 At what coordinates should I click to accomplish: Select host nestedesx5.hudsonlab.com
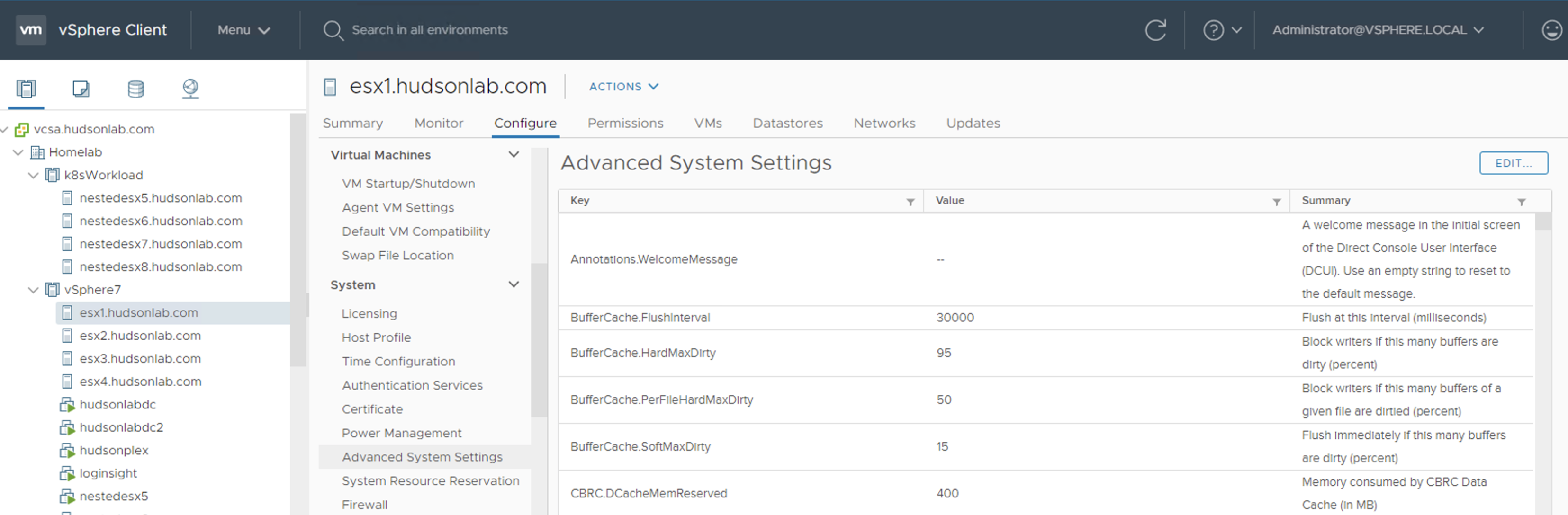(x=161, y=198)
